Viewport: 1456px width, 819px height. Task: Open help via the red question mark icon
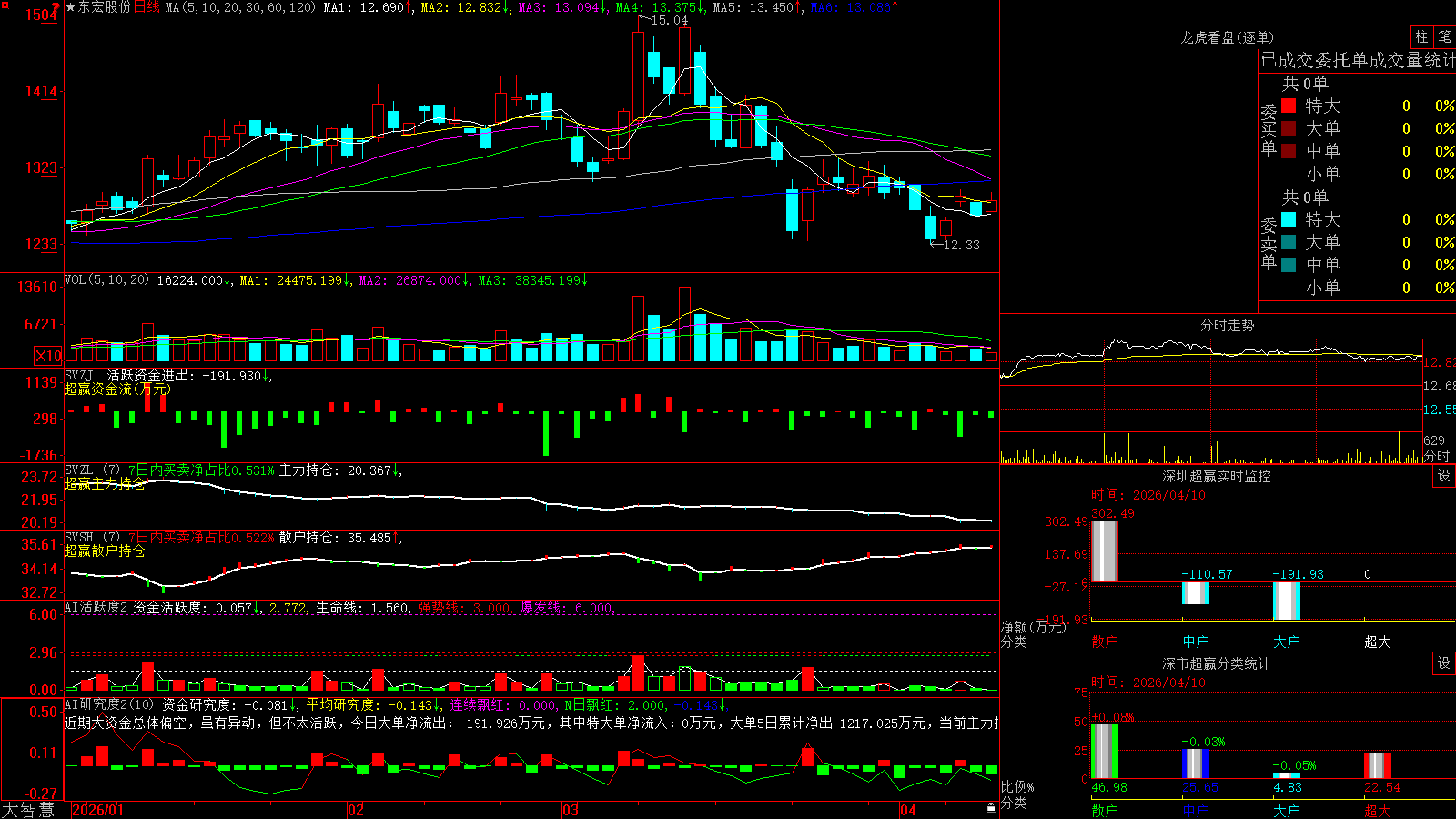tap(56, 7)
